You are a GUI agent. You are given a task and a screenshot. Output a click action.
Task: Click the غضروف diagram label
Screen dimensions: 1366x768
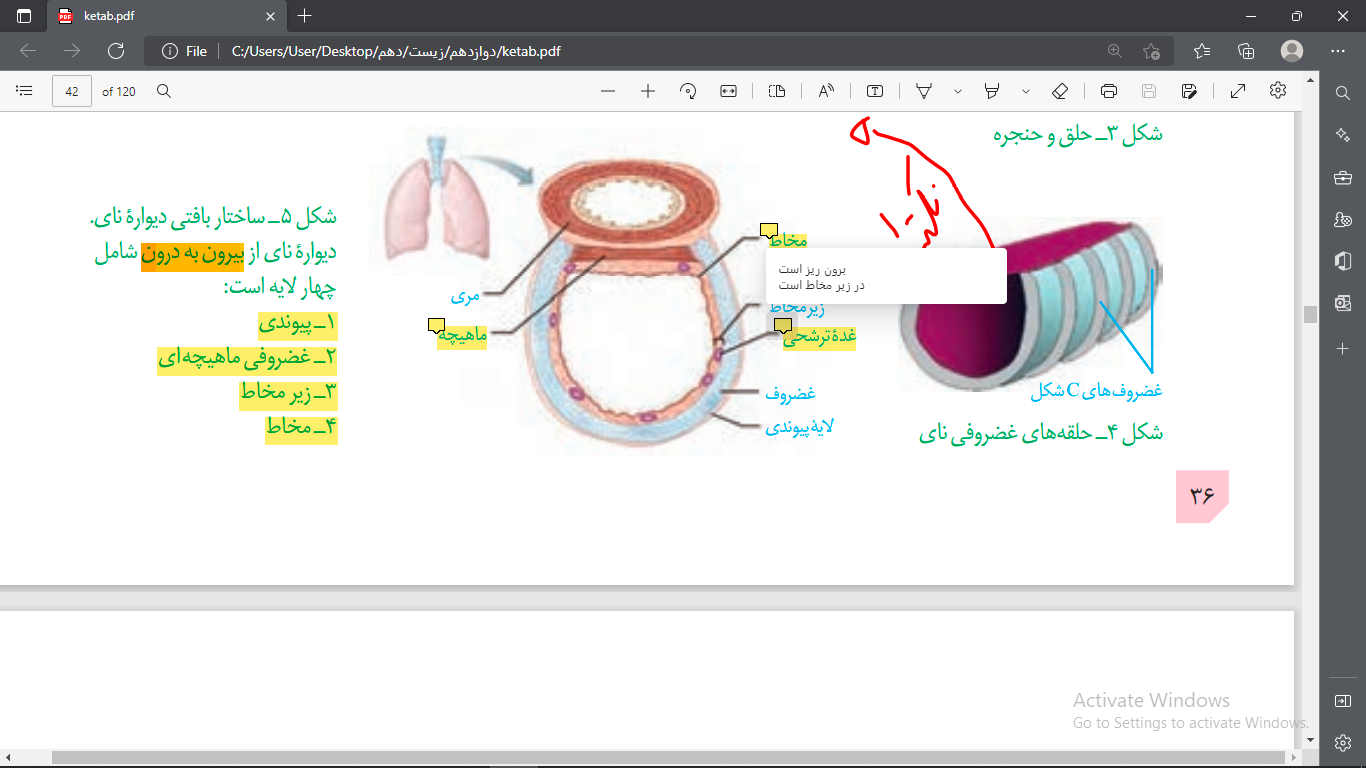(791, 394)
